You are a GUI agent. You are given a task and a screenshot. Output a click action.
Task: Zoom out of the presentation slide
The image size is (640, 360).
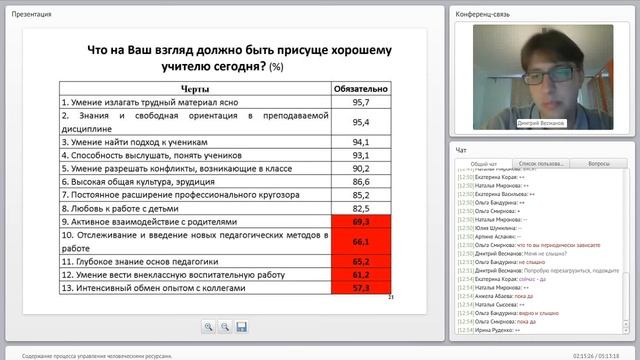click(x=225, y=327)
